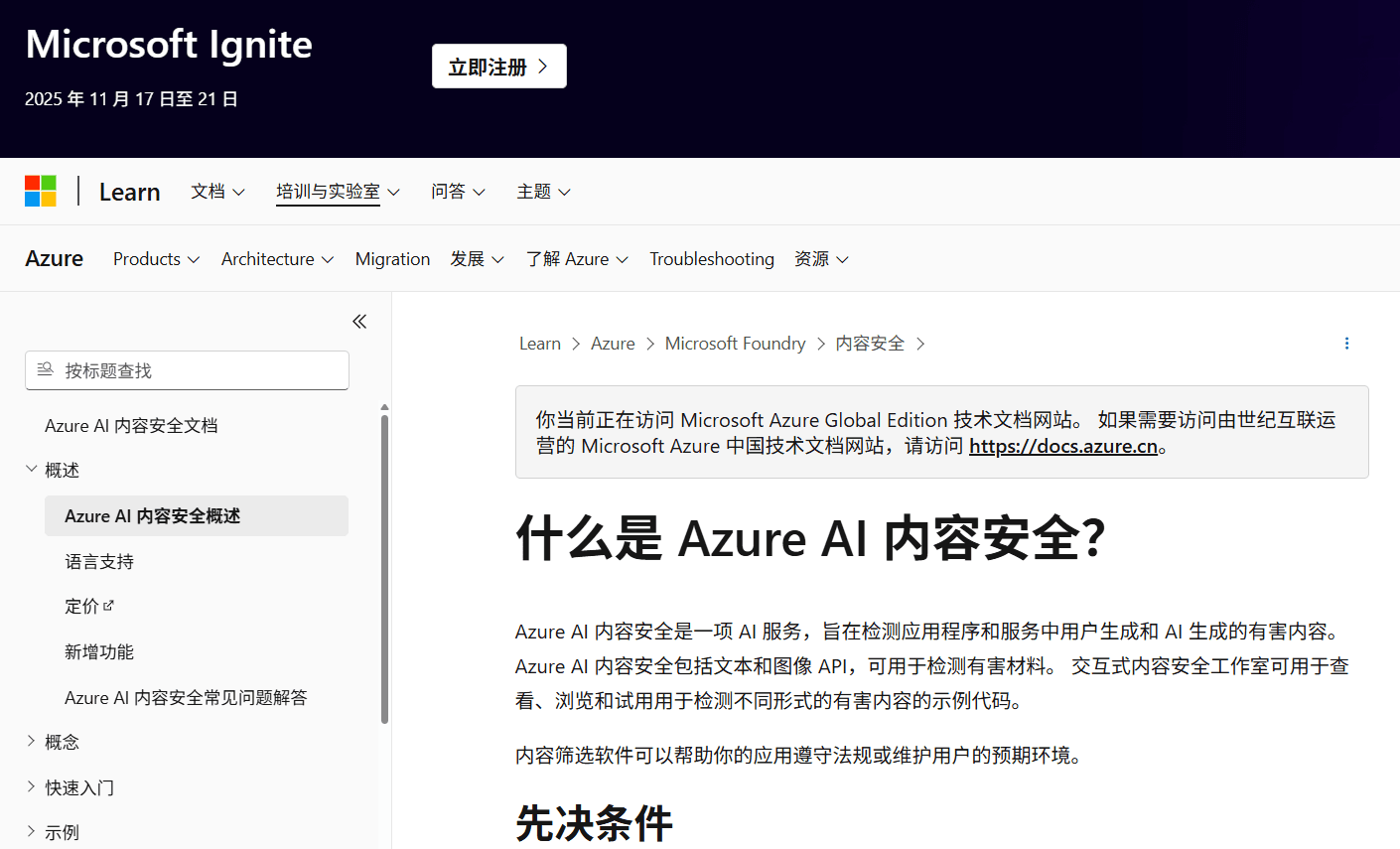Open the 语言支持 sidebar item

pos(99,561)
